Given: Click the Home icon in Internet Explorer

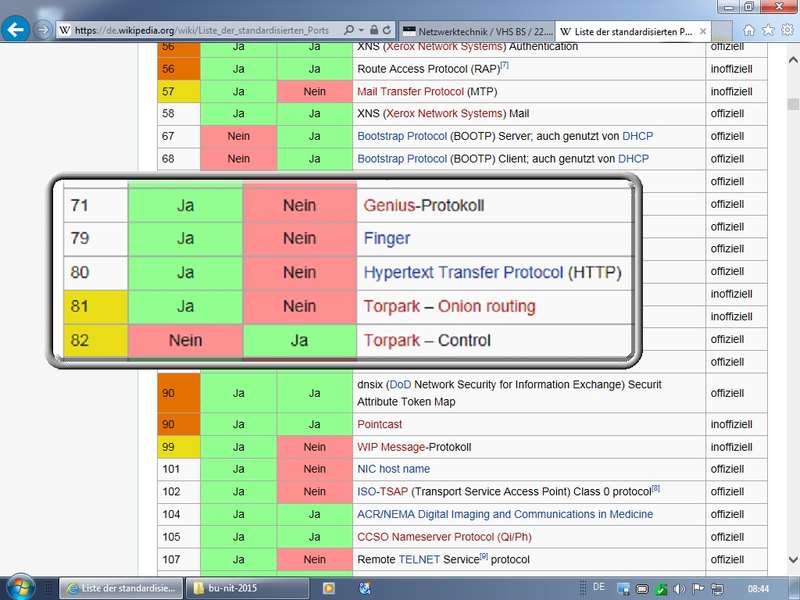Looking at the screenshot, I should 749,30.
